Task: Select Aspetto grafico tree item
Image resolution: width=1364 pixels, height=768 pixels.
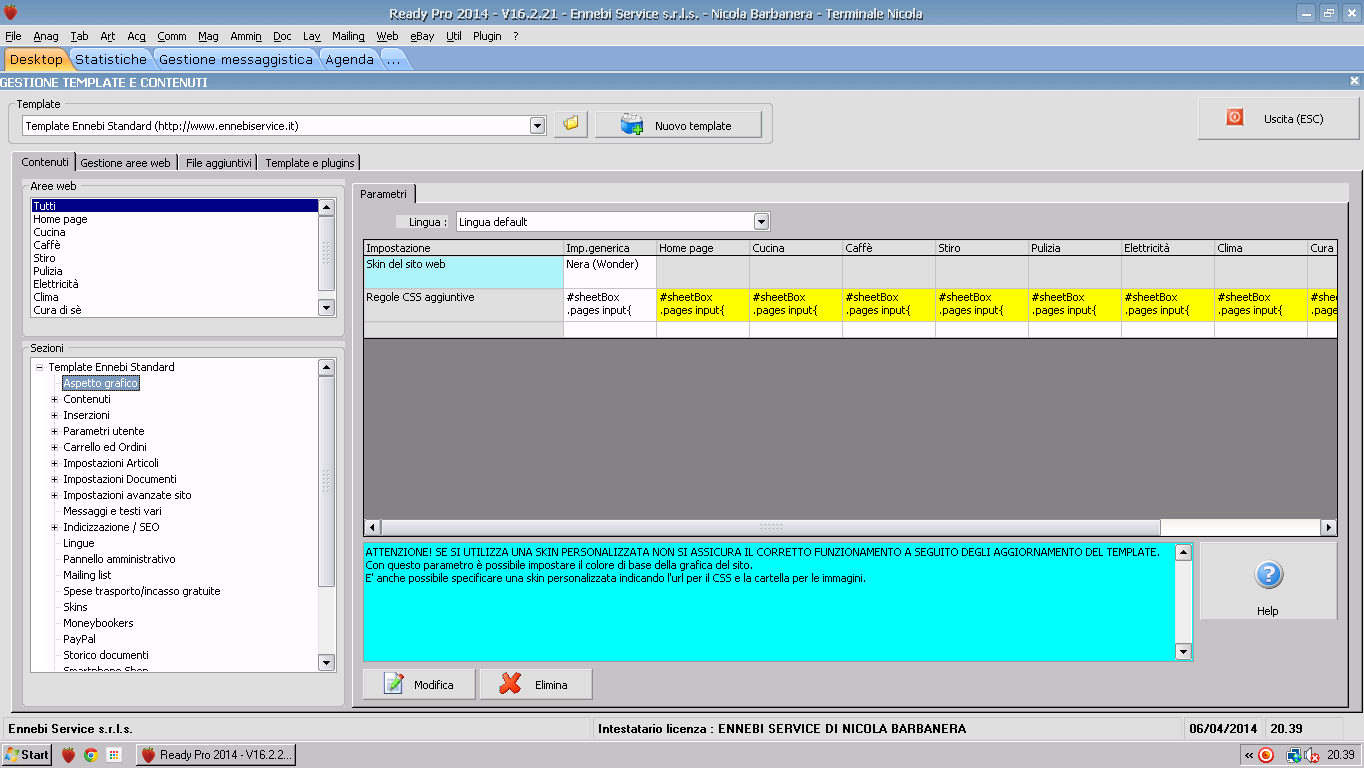Action: click(x=101, y=383)
